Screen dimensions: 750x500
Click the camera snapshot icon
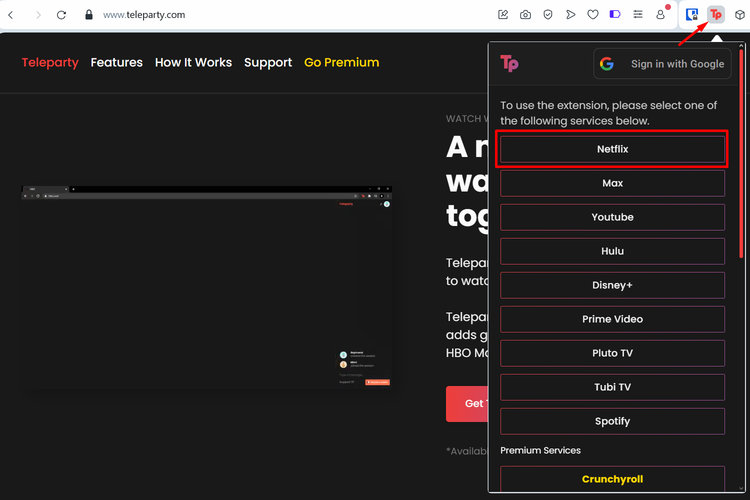[x=525, y=15]
